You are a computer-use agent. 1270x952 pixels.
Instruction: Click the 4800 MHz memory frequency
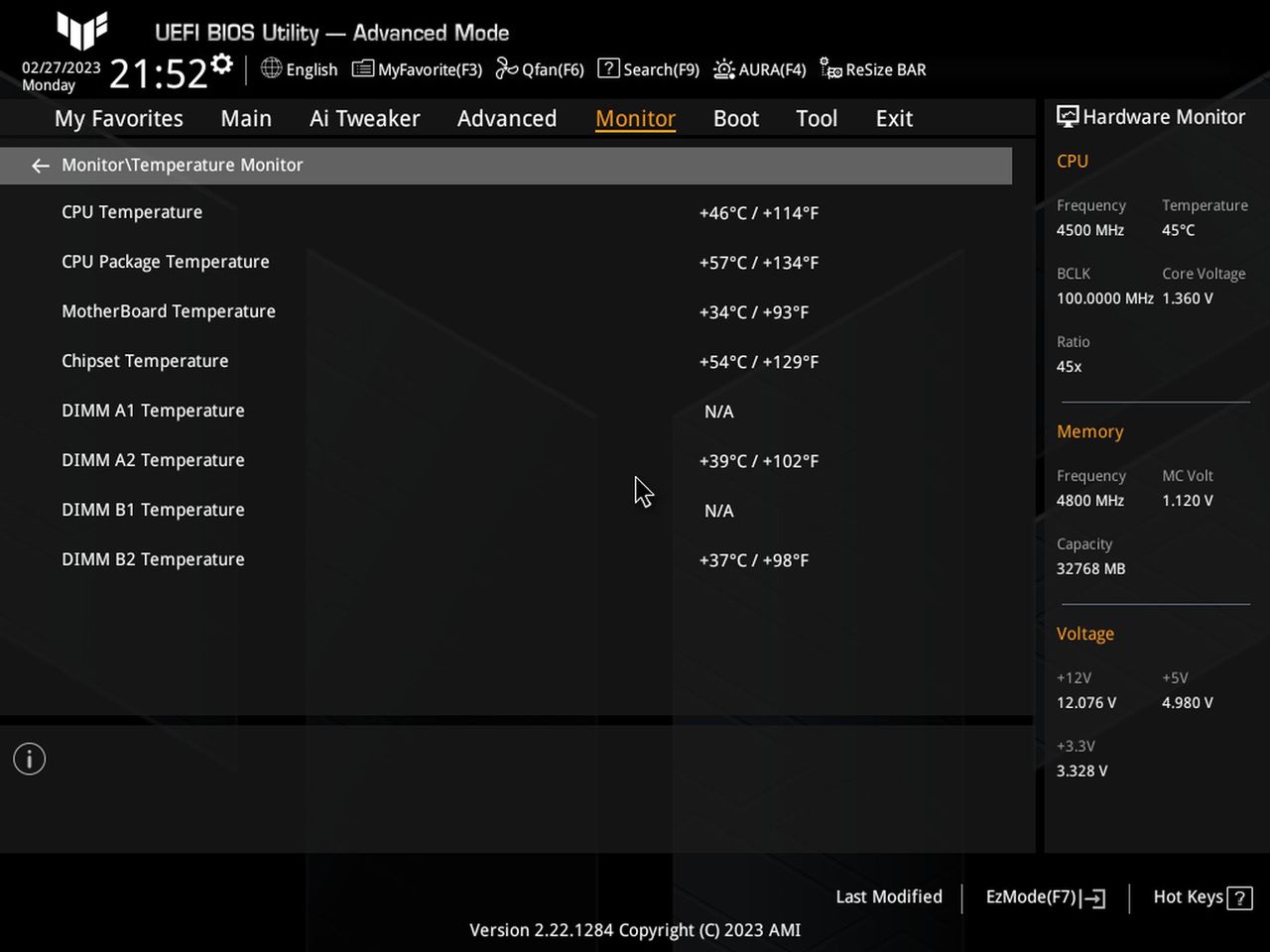1090,501
